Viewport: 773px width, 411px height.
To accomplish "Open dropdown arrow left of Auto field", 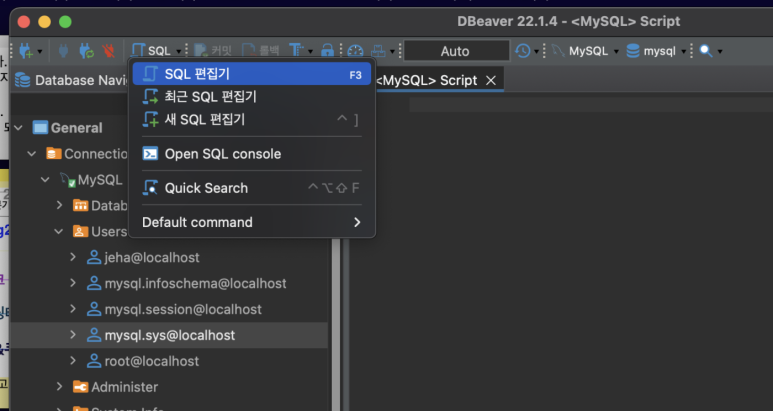I will click(x=392, y=51).
